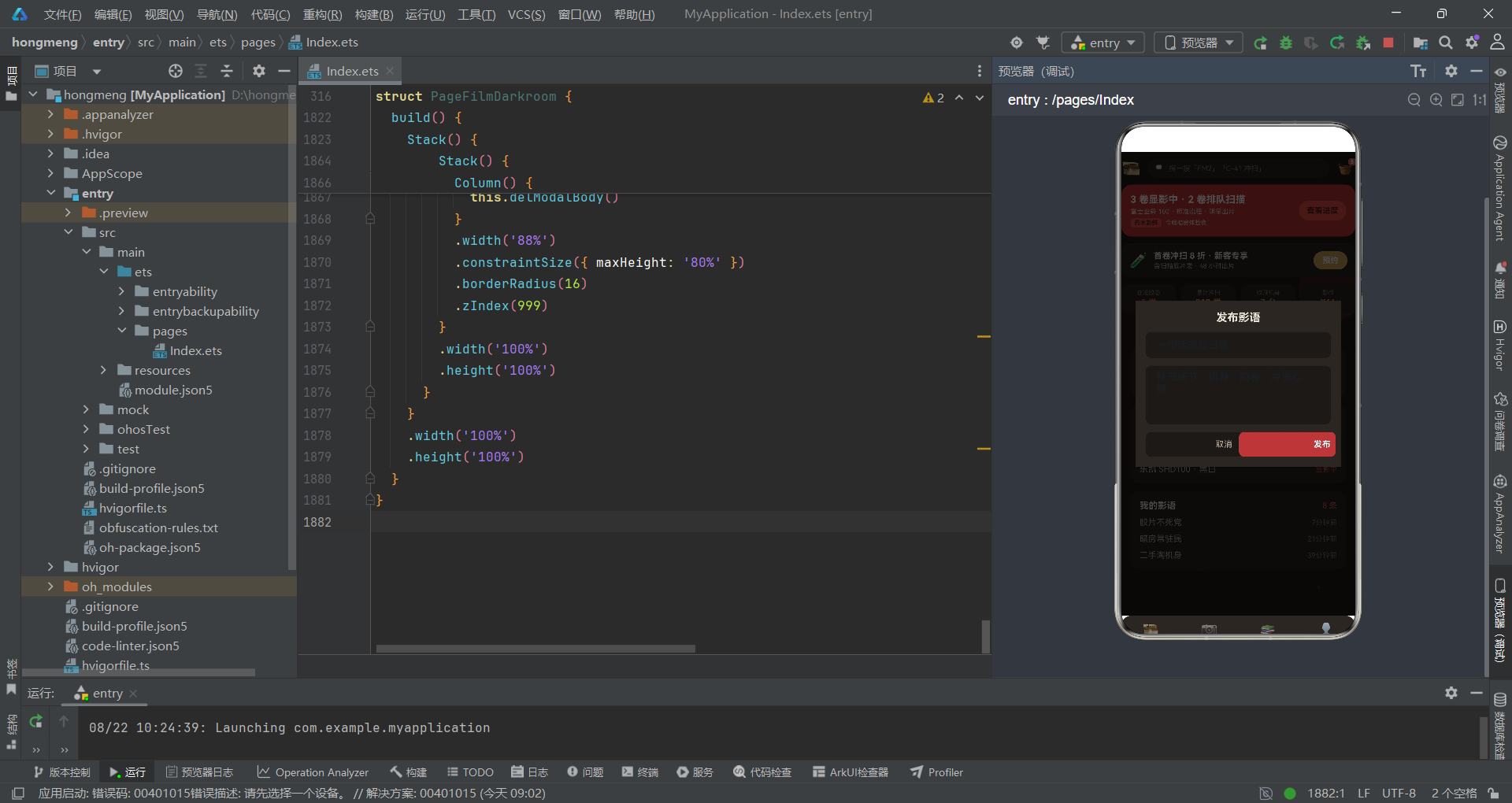Expand the resources folder

tap(104, 370)
